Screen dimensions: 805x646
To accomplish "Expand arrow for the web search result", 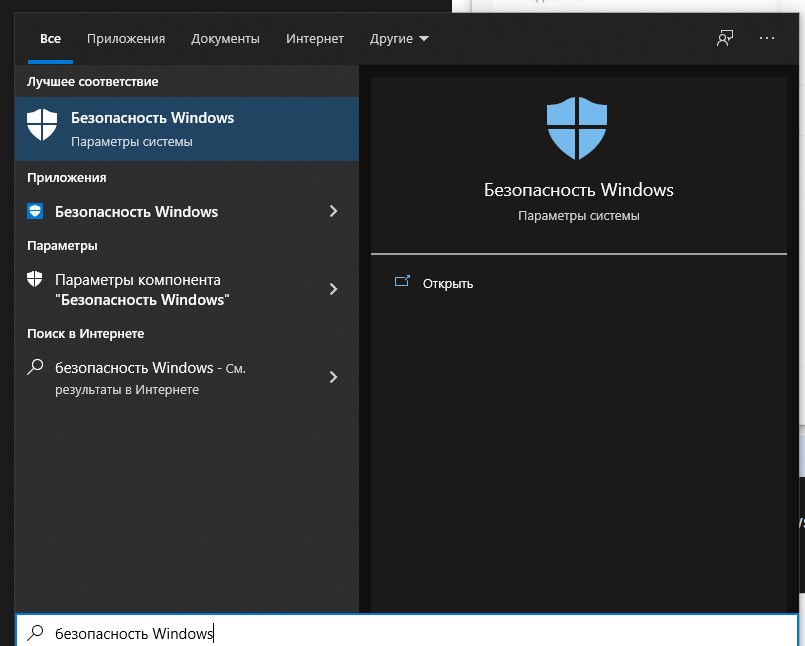I will (334, 377).
